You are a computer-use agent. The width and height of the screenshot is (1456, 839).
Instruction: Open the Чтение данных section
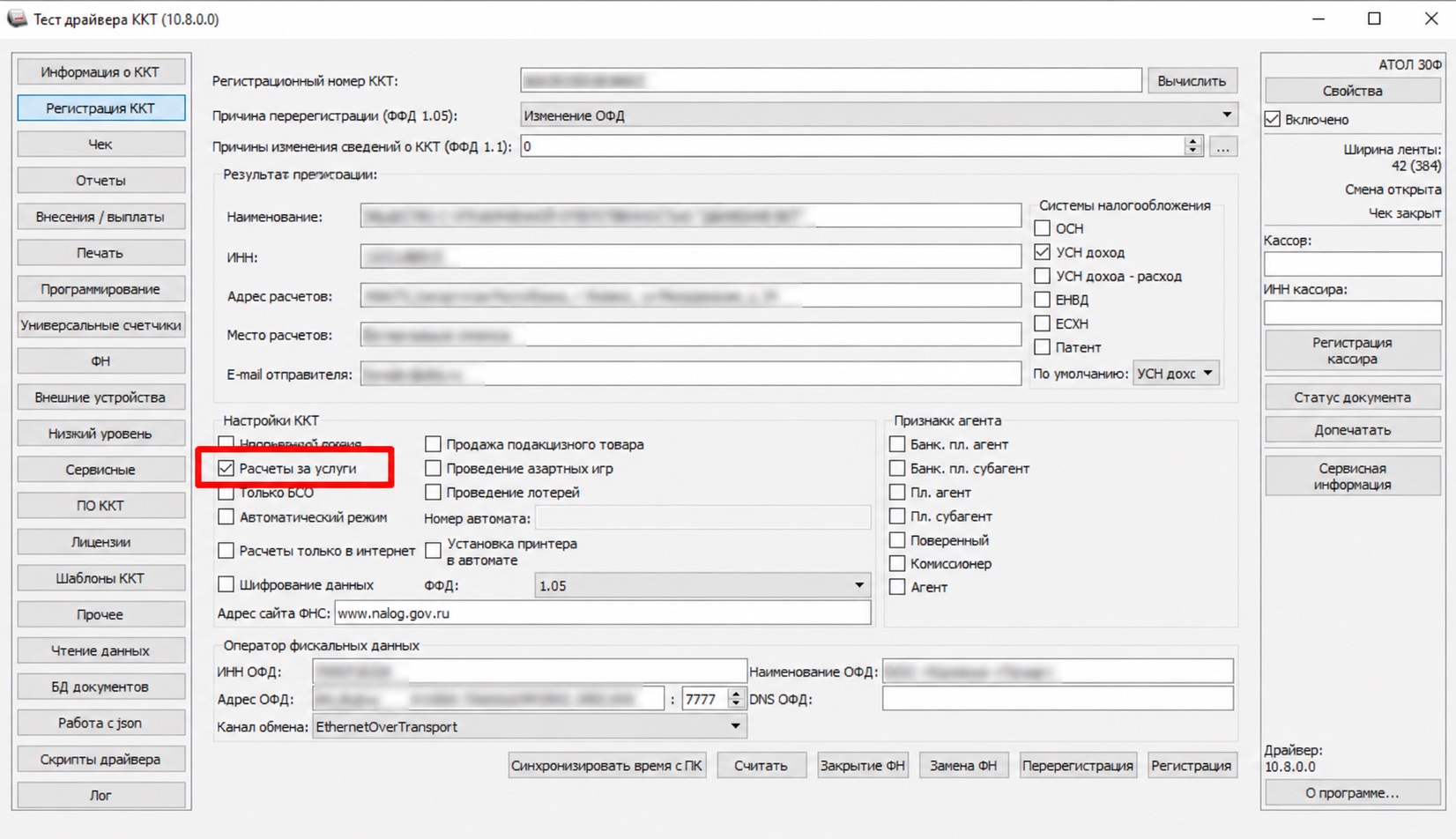100,650
